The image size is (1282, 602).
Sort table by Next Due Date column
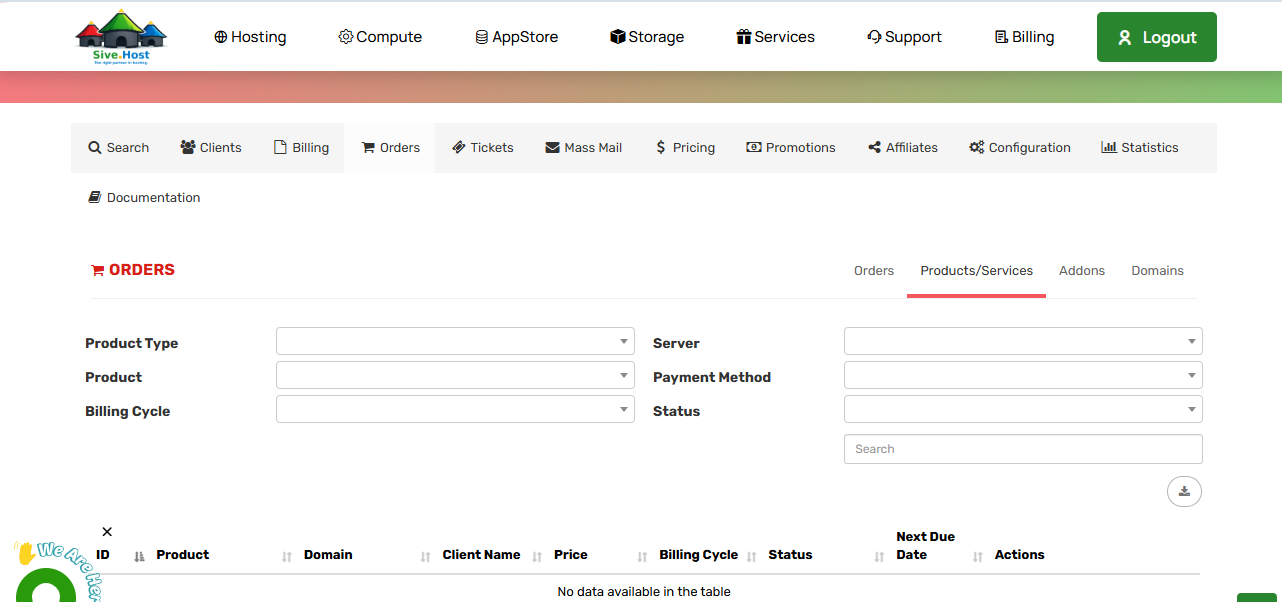tap(940, 546)
